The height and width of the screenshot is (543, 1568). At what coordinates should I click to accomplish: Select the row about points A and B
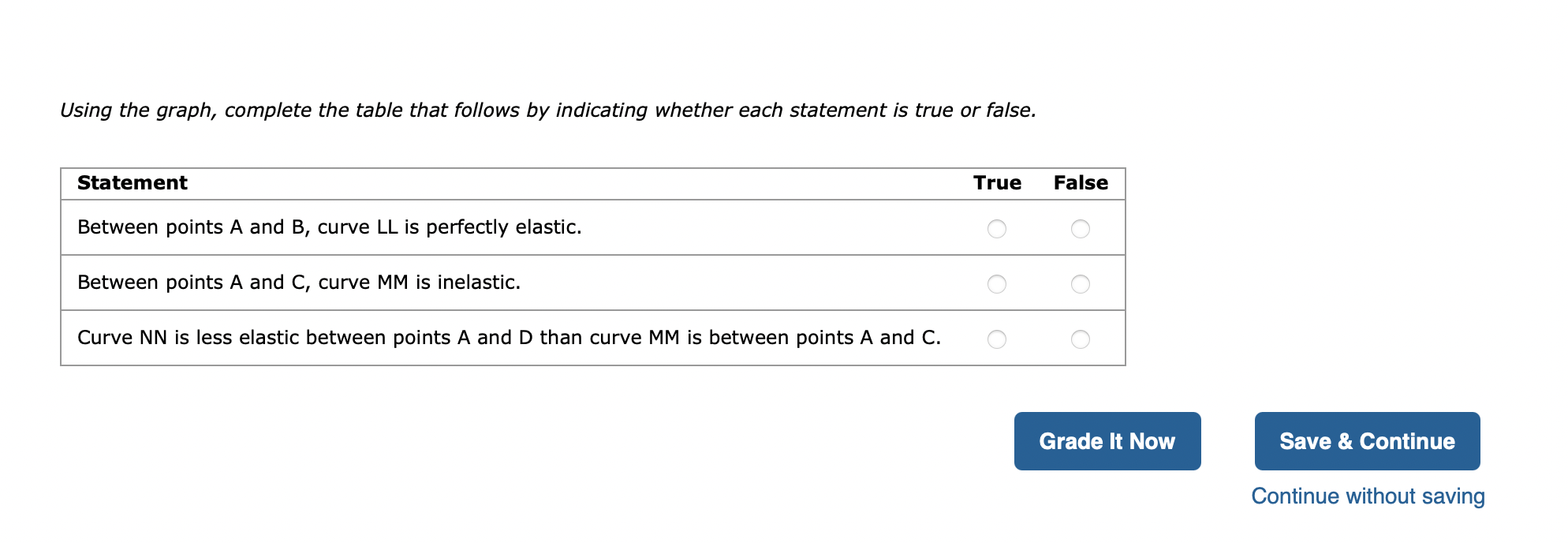329,227
